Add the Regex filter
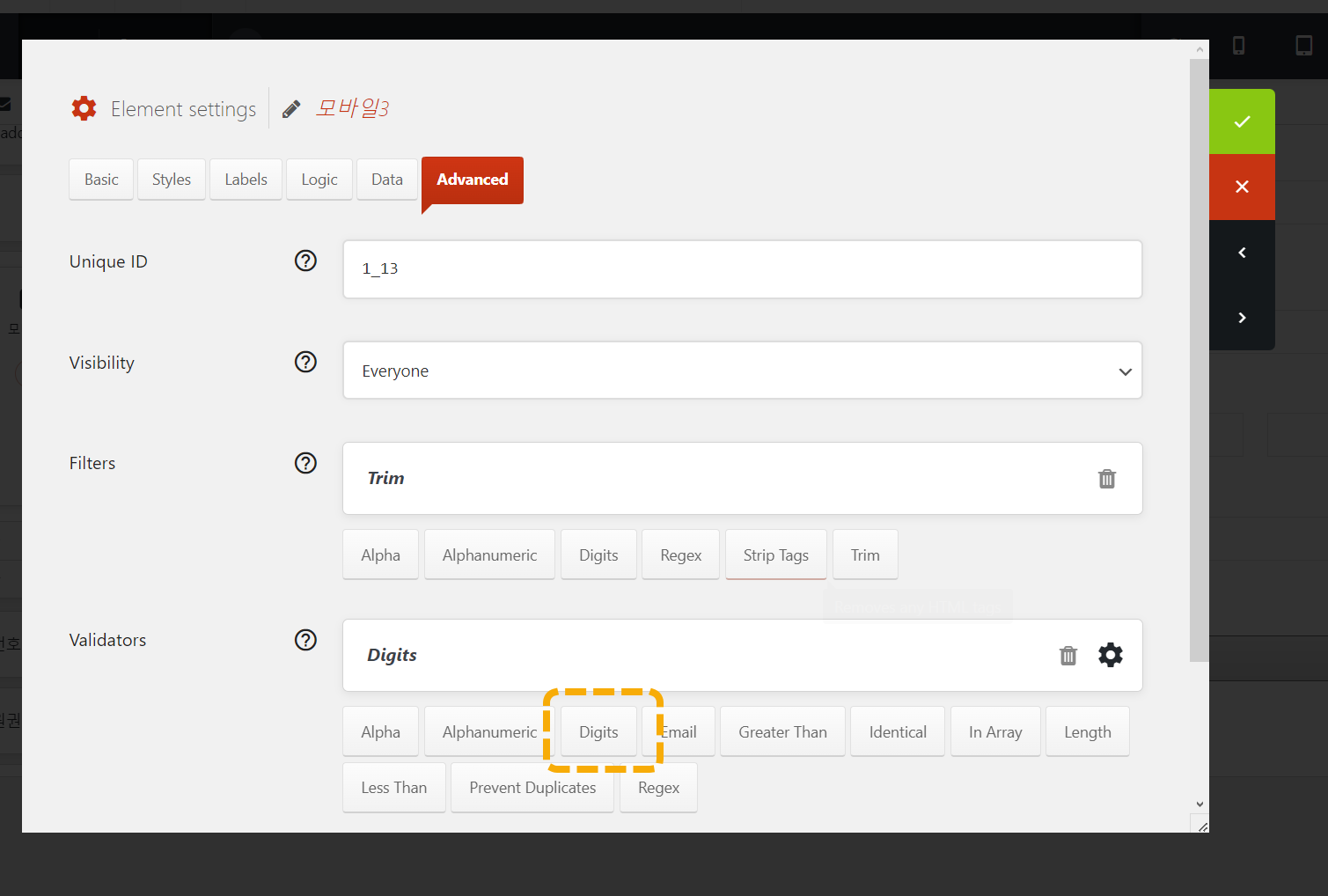This screenshot has width=1328, height=896. click(x=681, y=555)
